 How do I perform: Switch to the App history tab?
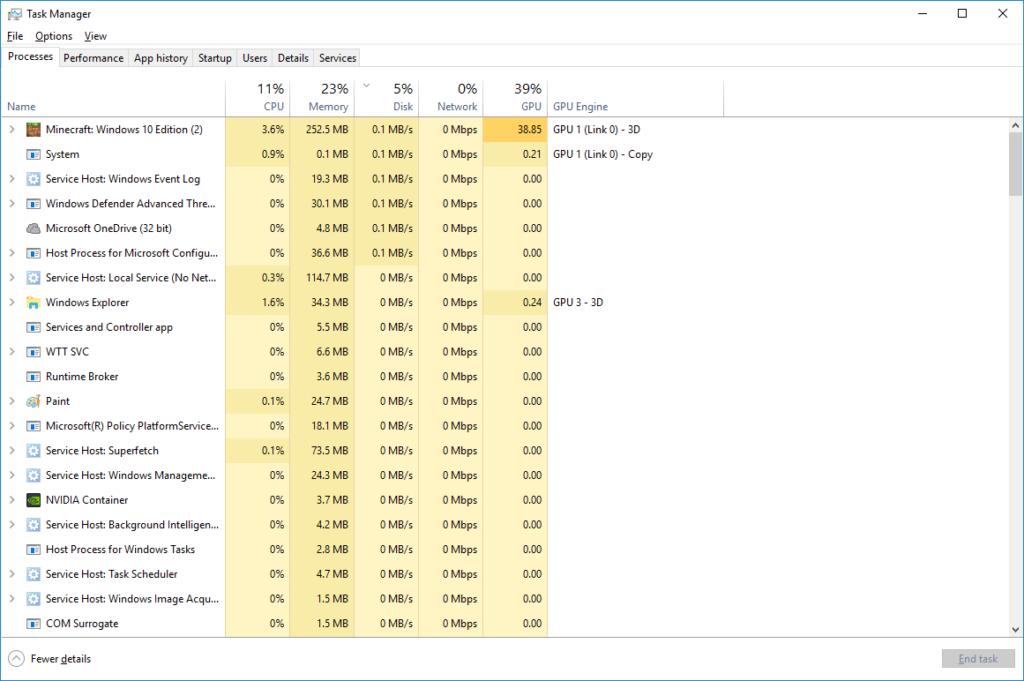(x=161, y=58)
